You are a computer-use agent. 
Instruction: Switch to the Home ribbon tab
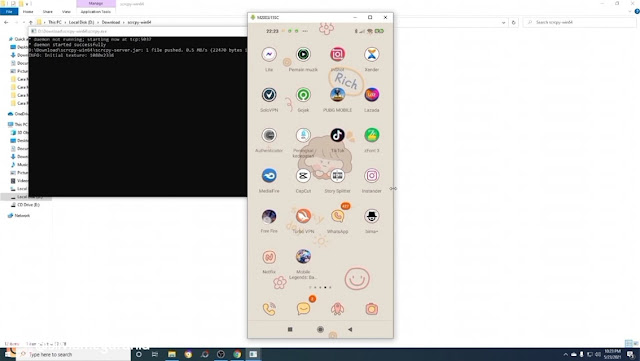[28, 11]
